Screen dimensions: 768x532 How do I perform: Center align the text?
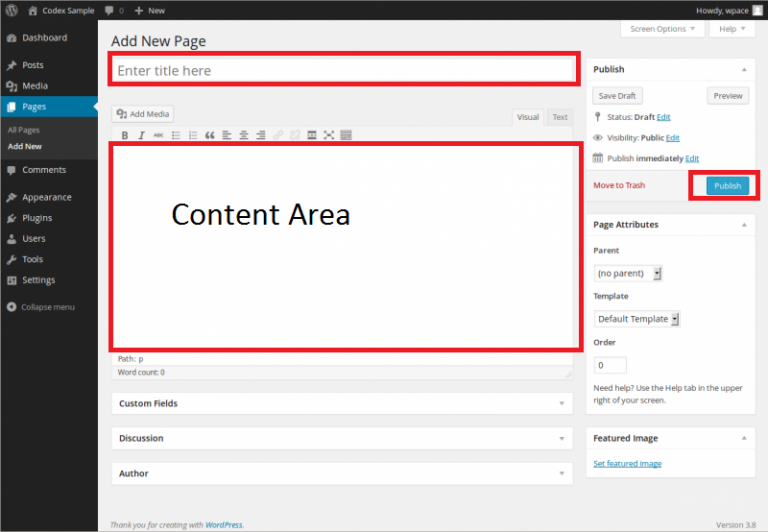tap(244, 135)
